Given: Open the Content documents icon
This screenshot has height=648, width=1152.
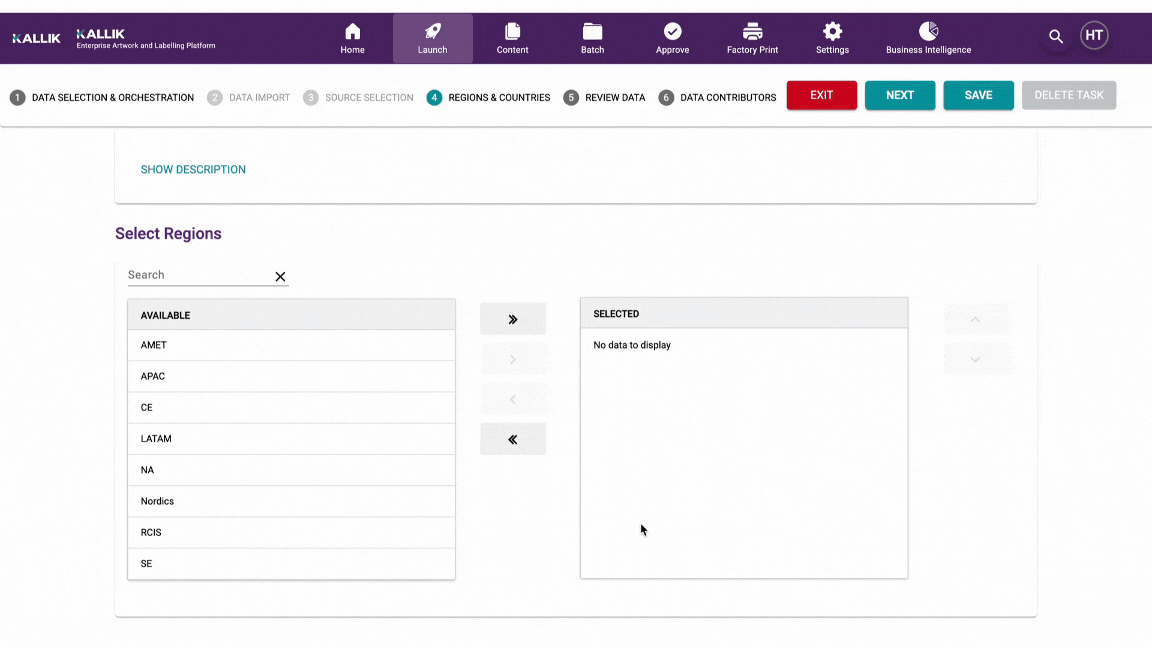Looking at the screenshot, I should point(512,32).
